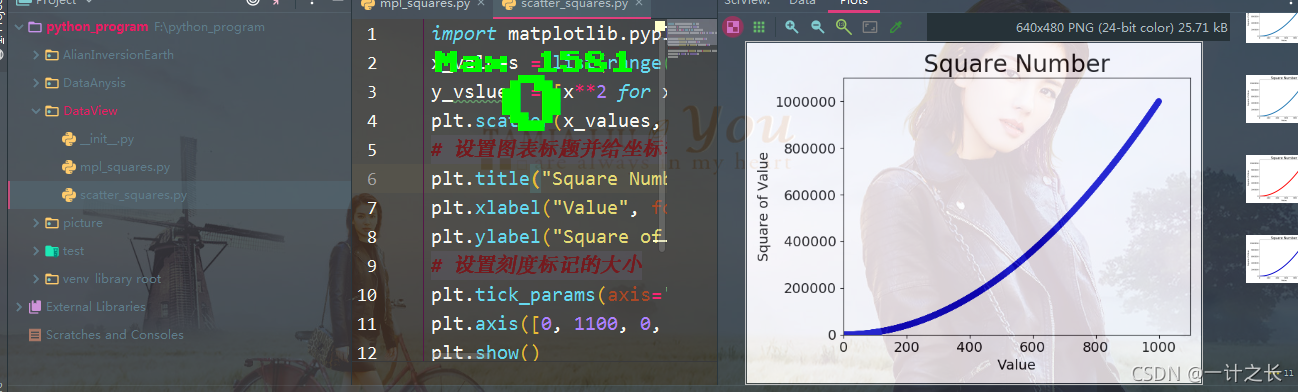
Task: Zoom in on the plot image
Action: (x=791, y=27)
